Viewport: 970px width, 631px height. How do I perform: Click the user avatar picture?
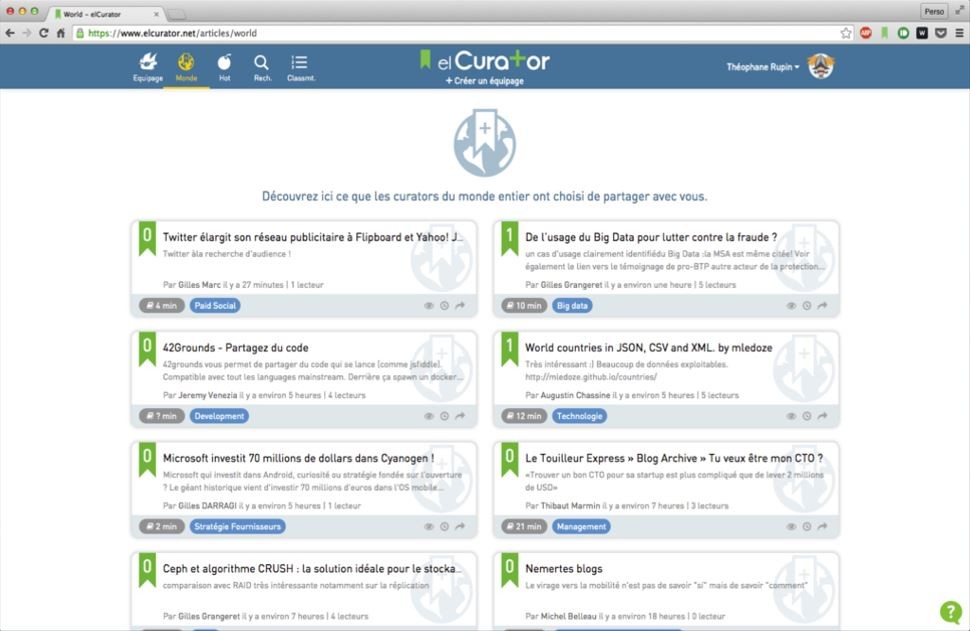tap(821, 66)
